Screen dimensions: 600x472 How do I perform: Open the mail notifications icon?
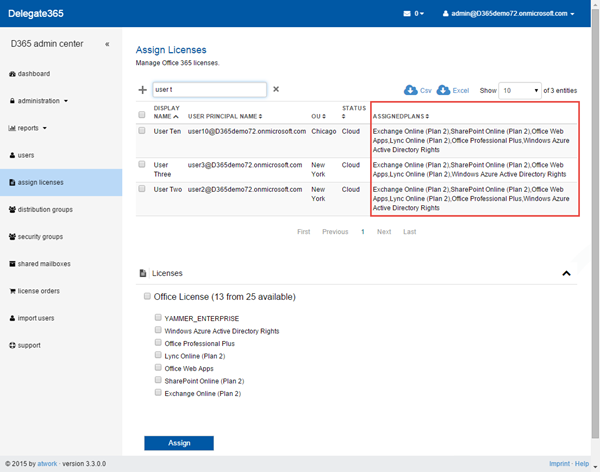click(407, 14)
